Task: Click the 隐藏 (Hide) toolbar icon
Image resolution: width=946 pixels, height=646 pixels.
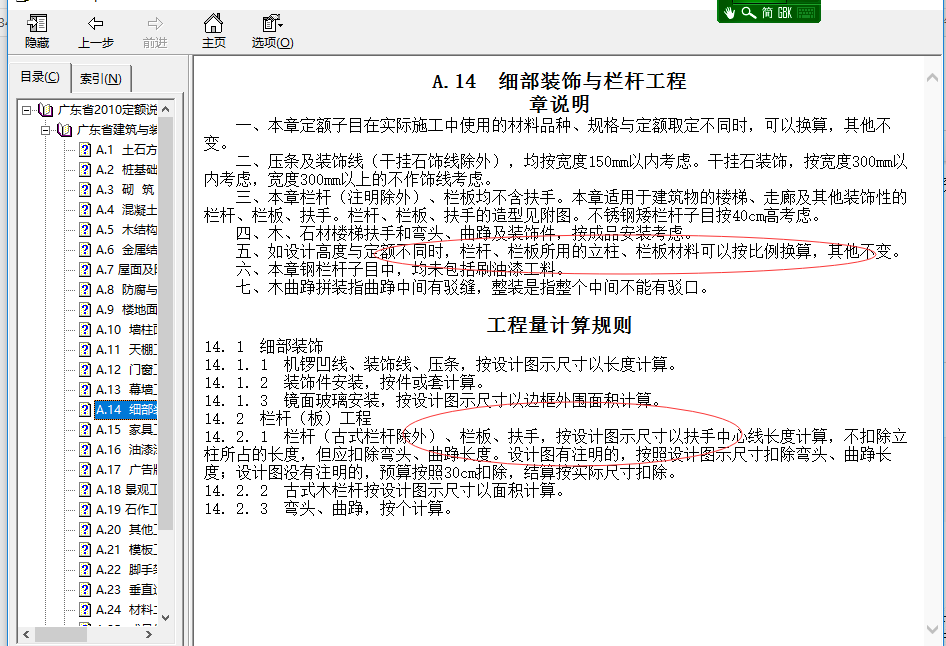Action: coord(37,24)
